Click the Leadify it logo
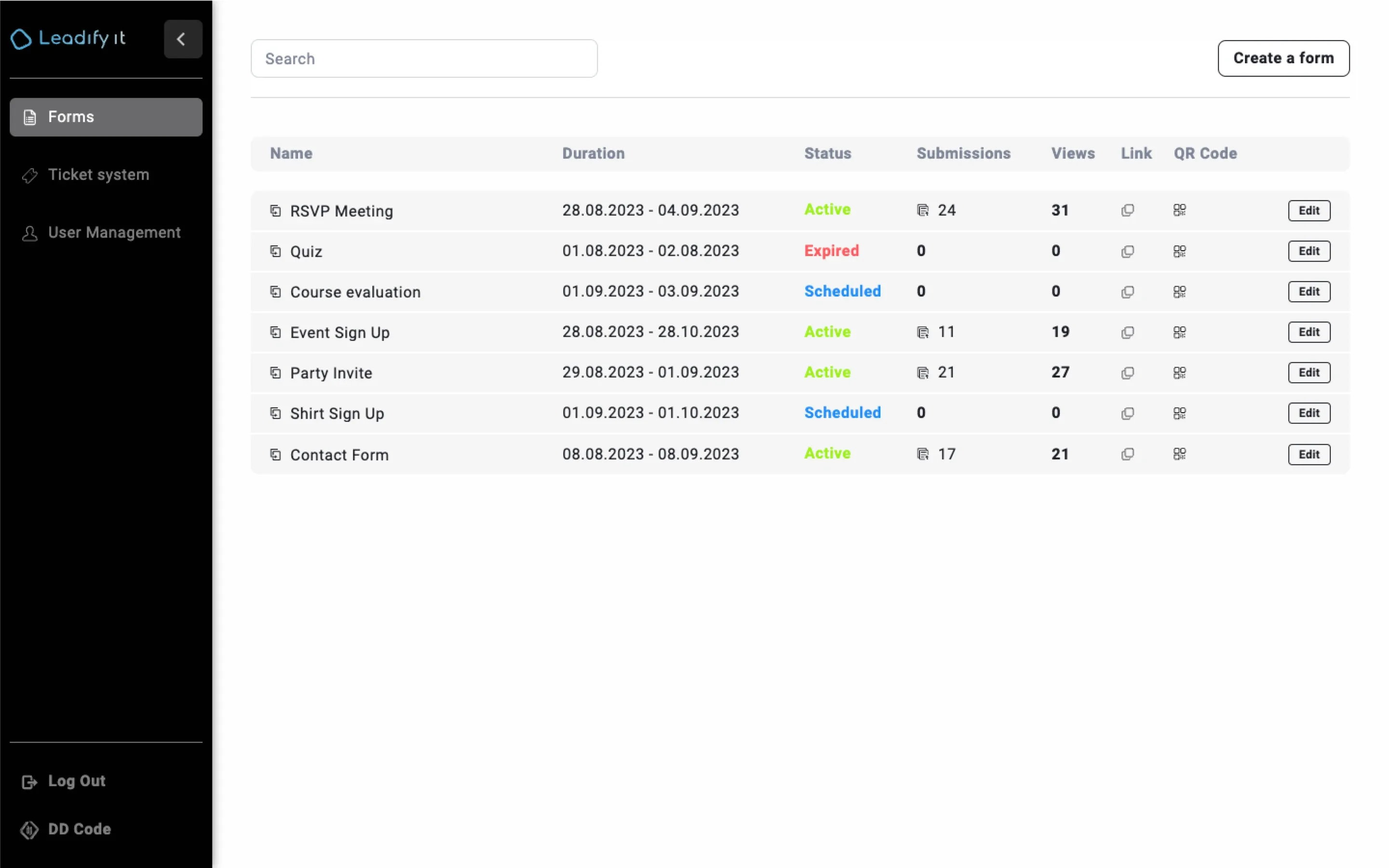Screen dimensions: 1389x868 [x=67, y=39]
